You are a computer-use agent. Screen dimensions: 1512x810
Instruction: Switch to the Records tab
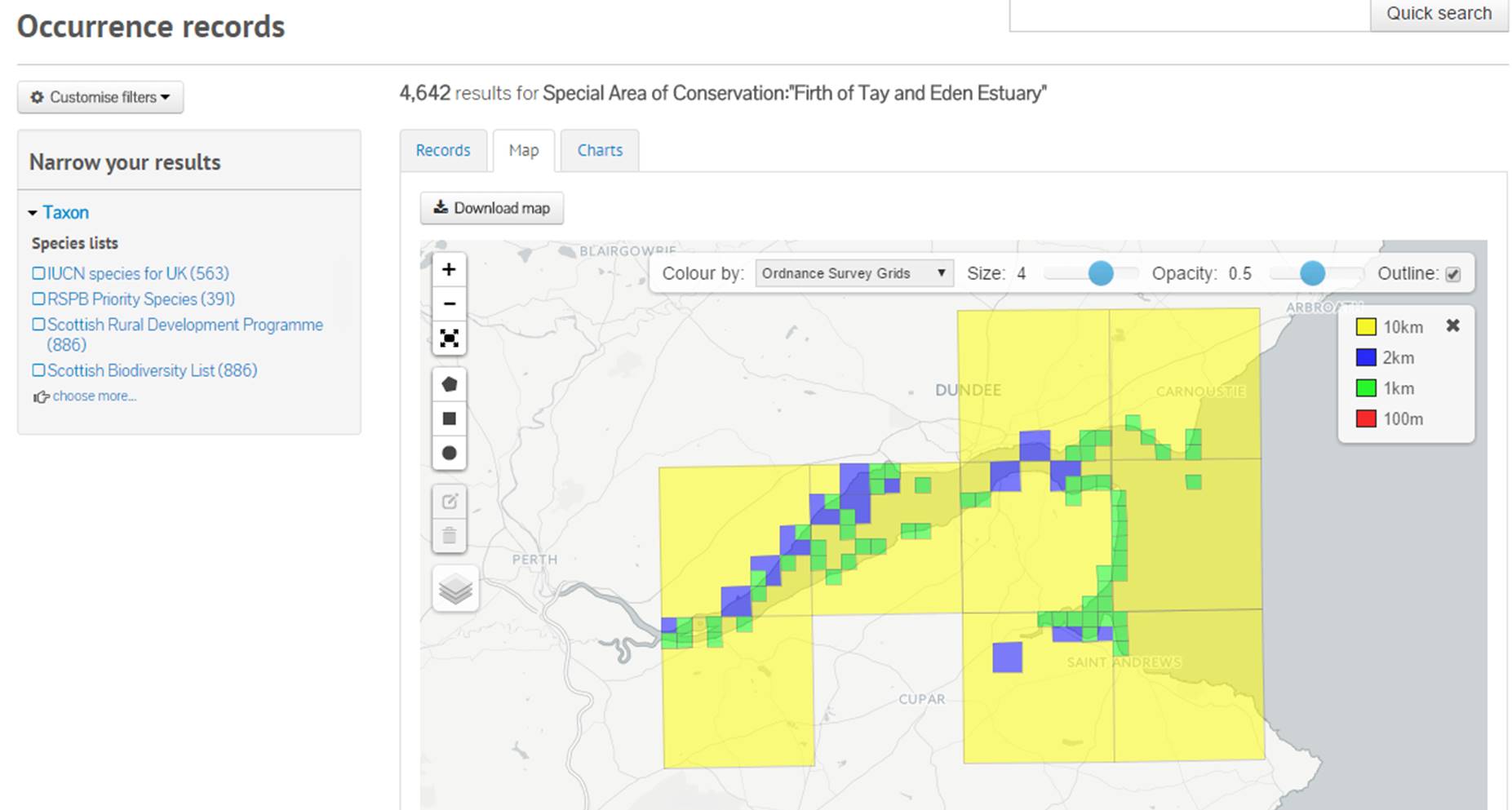pos(443,150)
